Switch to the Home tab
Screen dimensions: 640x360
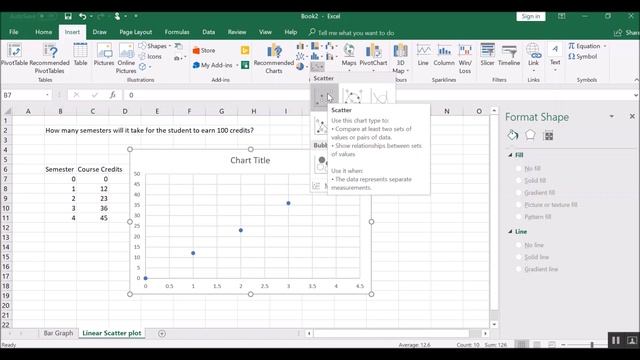point(43,32)
